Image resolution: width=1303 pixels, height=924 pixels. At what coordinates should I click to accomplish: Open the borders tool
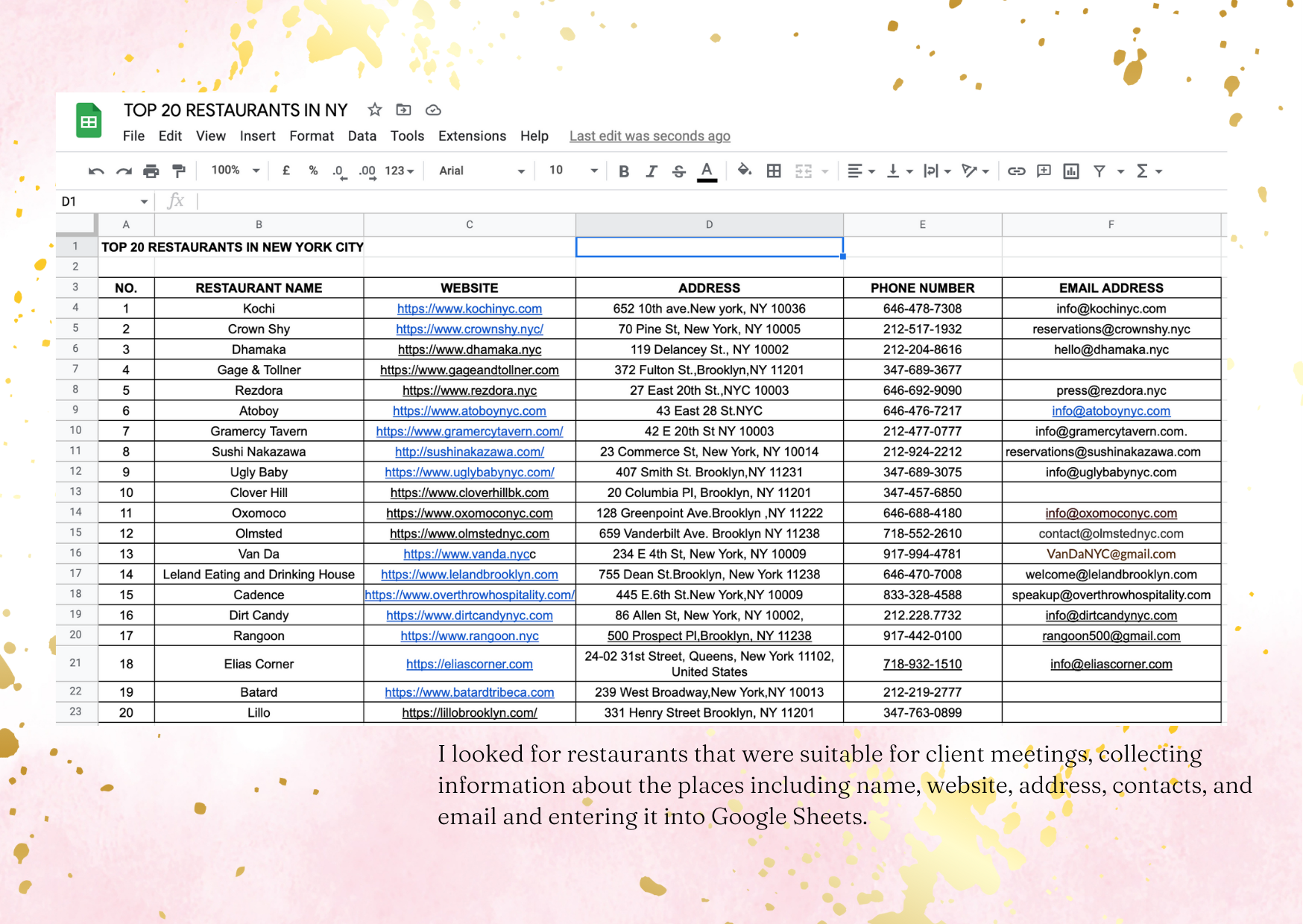pyautogui.click(x=774, y=171)
